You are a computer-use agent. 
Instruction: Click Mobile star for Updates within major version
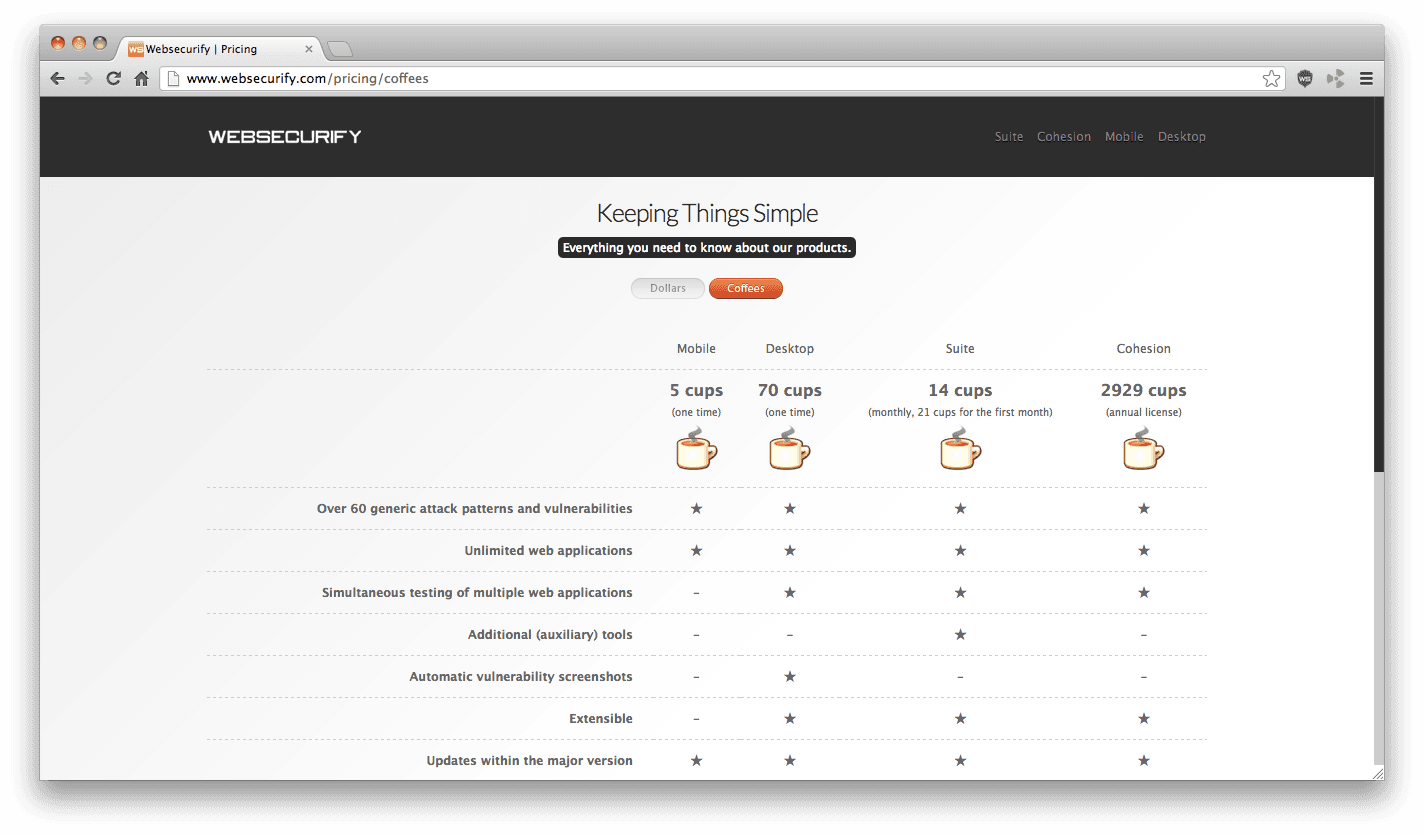click(696, 761)
